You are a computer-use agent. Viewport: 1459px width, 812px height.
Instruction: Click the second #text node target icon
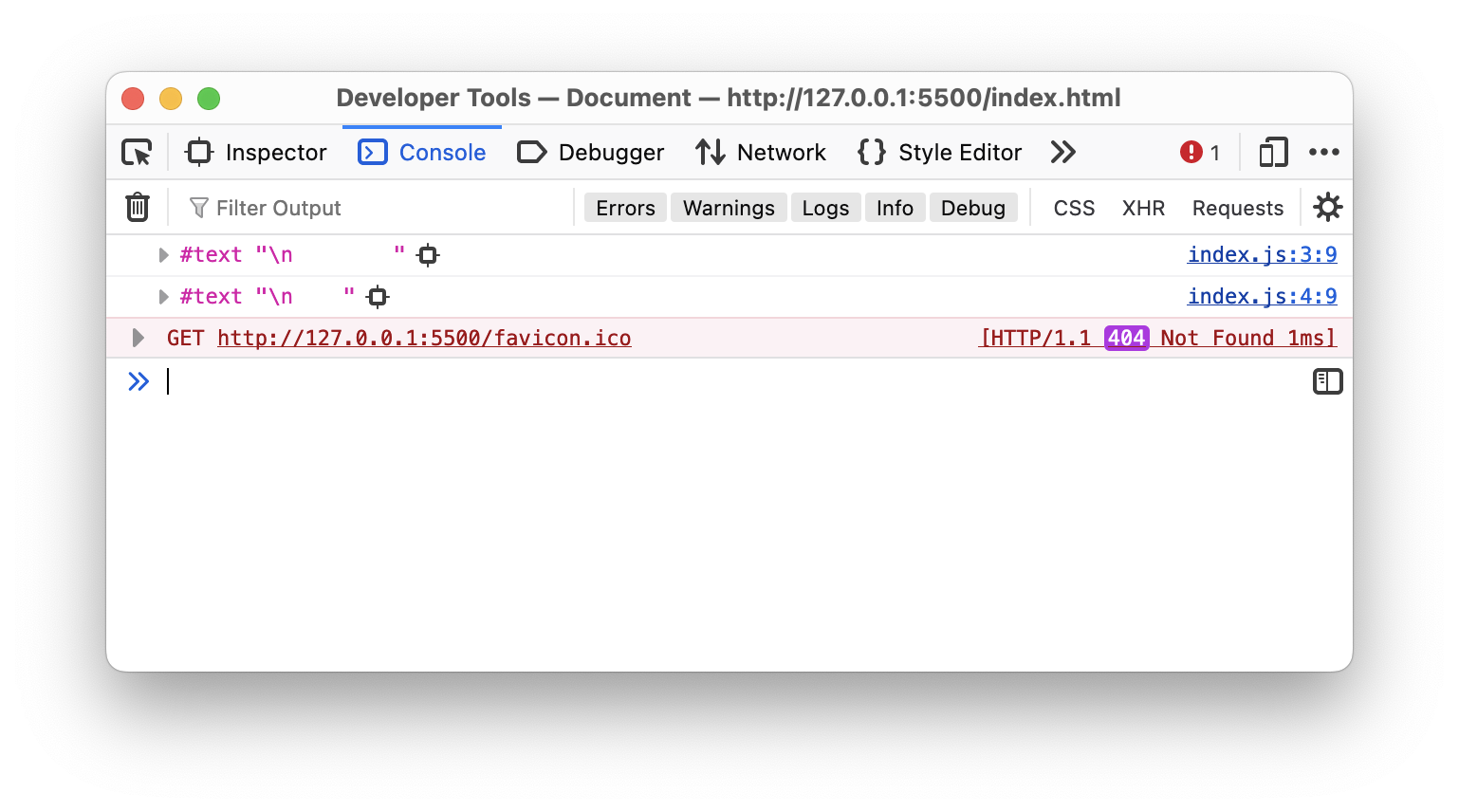click(378, 296)
